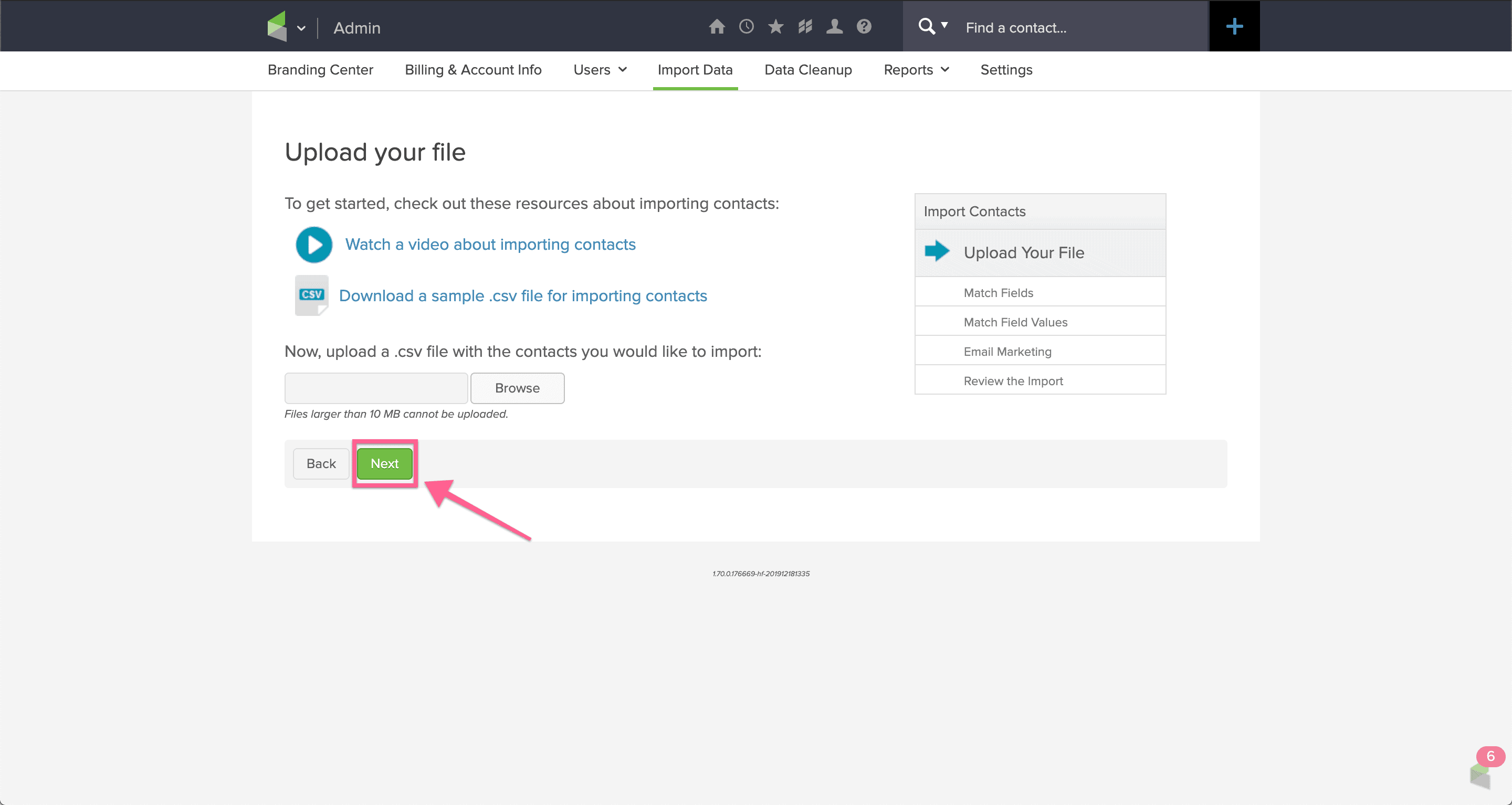
Task: Expand the chevron next to the logo
Action: [x=301, y=28]
